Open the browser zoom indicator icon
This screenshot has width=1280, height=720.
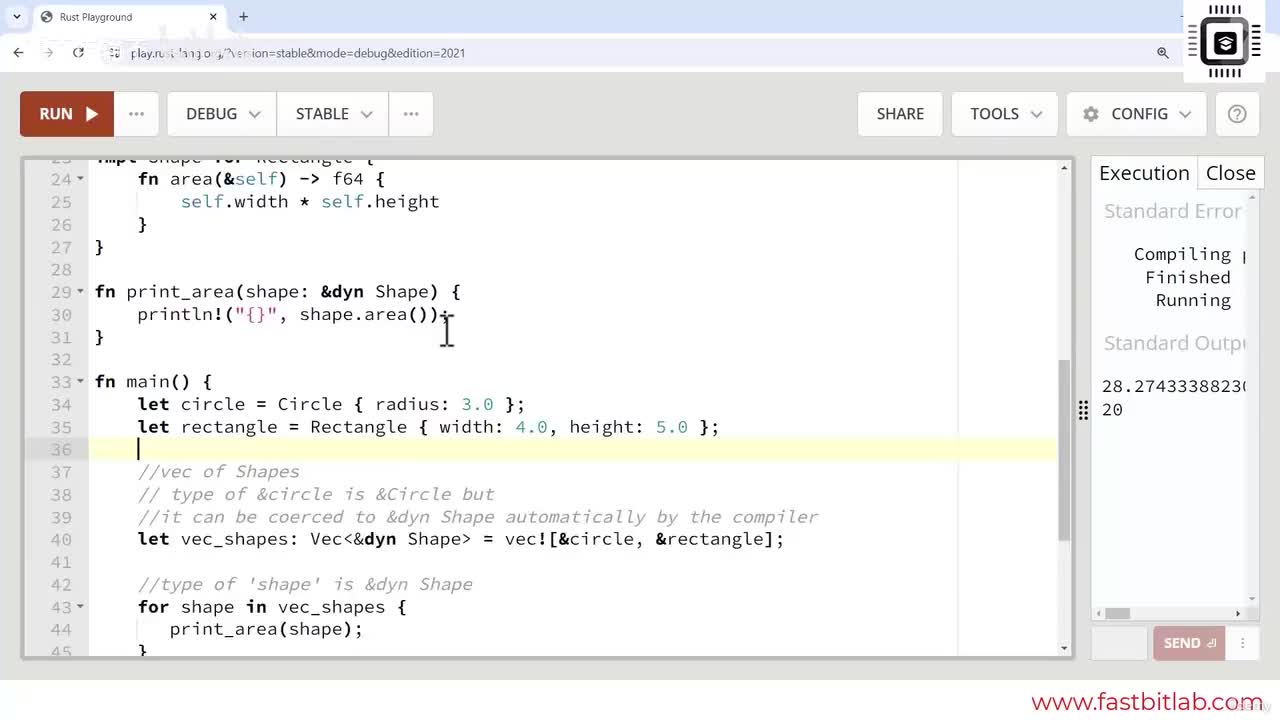coord(1162,53)
